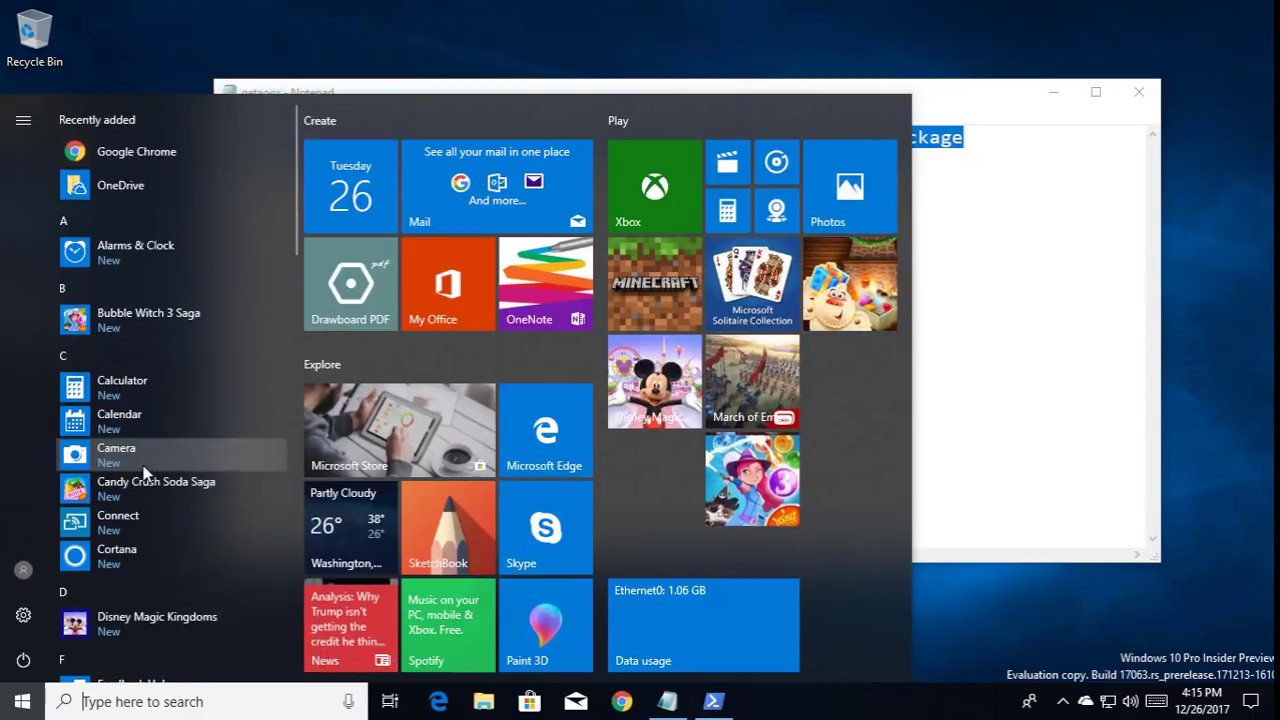Screen dimensions: 1280x720
Task: Open the Movies & TV small tile
Action: [x=728, y=162]
